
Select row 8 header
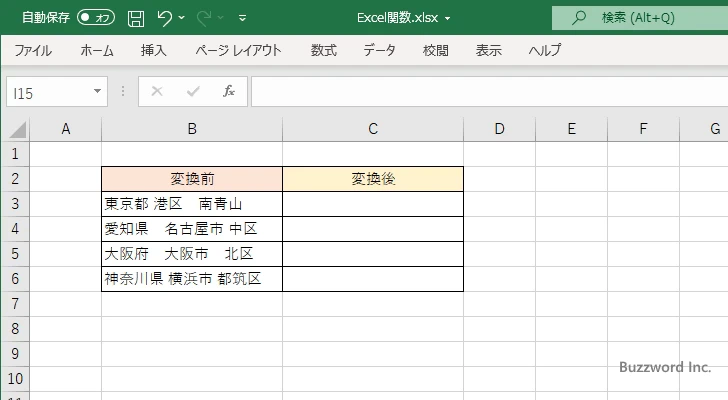(x=15, y=329)
